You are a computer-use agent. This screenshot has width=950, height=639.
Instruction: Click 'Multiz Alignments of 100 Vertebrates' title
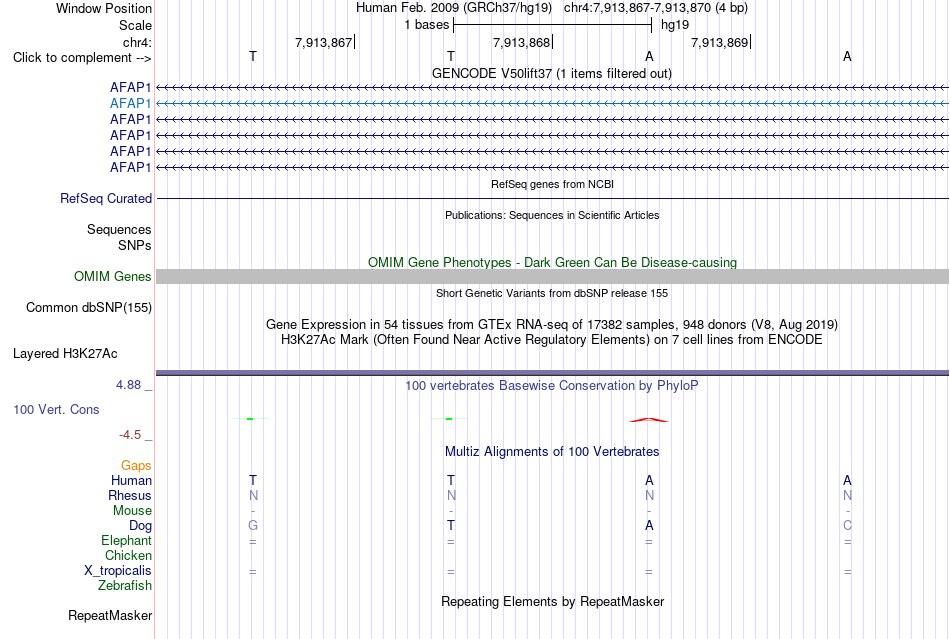coord(552,452)
